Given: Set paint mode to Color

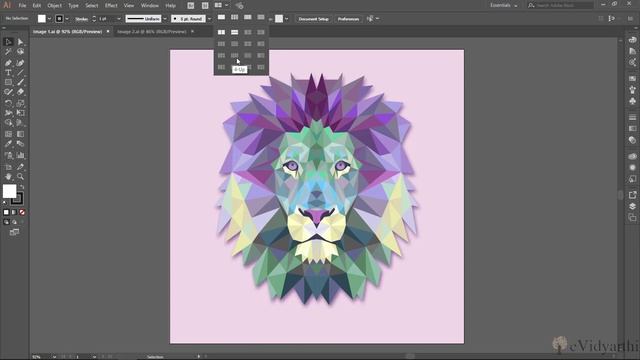Looking at the screenshot, I should click(x=6, y=212).
